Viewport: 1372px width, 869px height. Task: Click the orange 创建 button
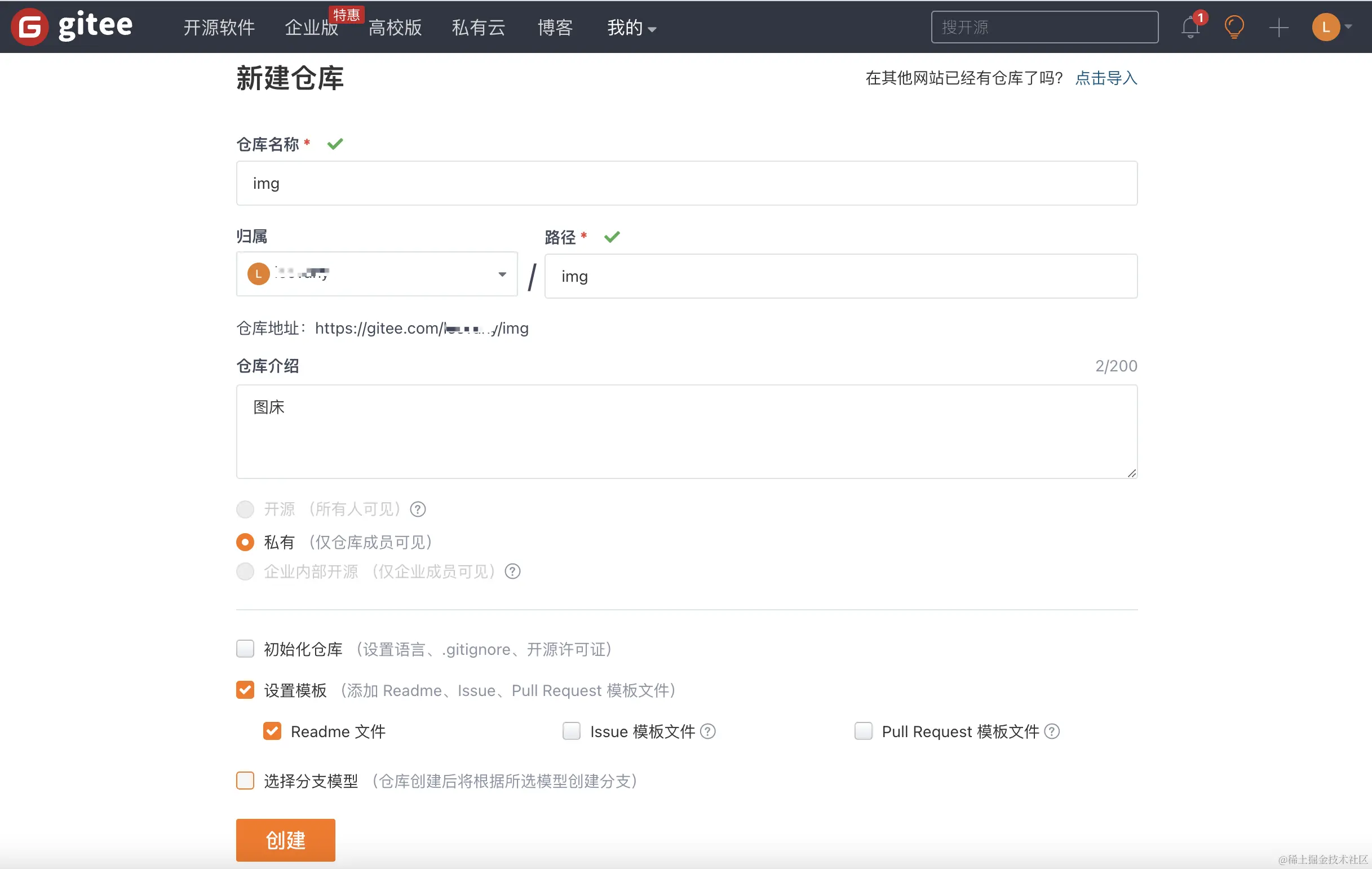click(x=285, y=840)
